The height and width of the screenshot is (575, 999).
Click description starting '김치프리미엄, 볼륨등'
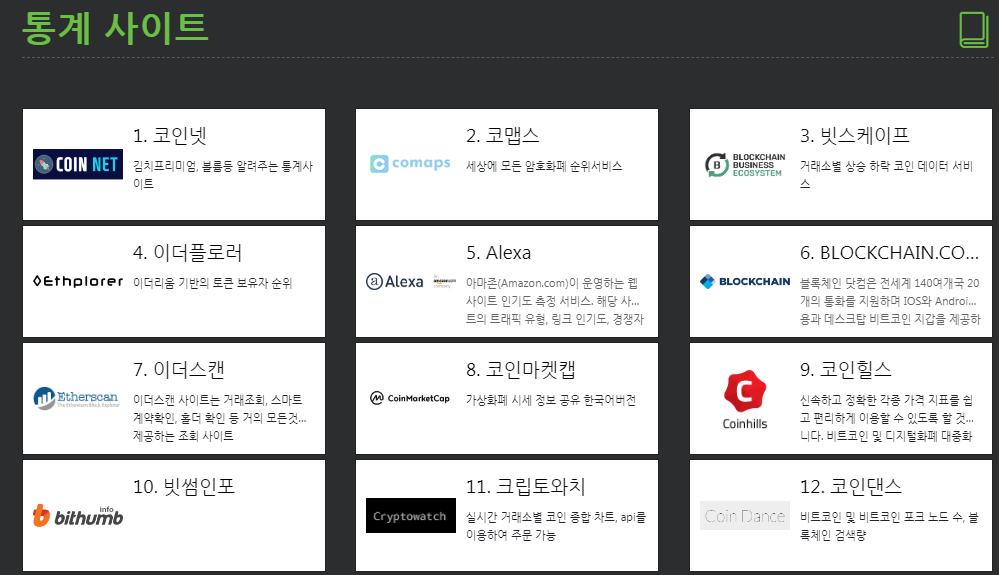coord(223,175)
